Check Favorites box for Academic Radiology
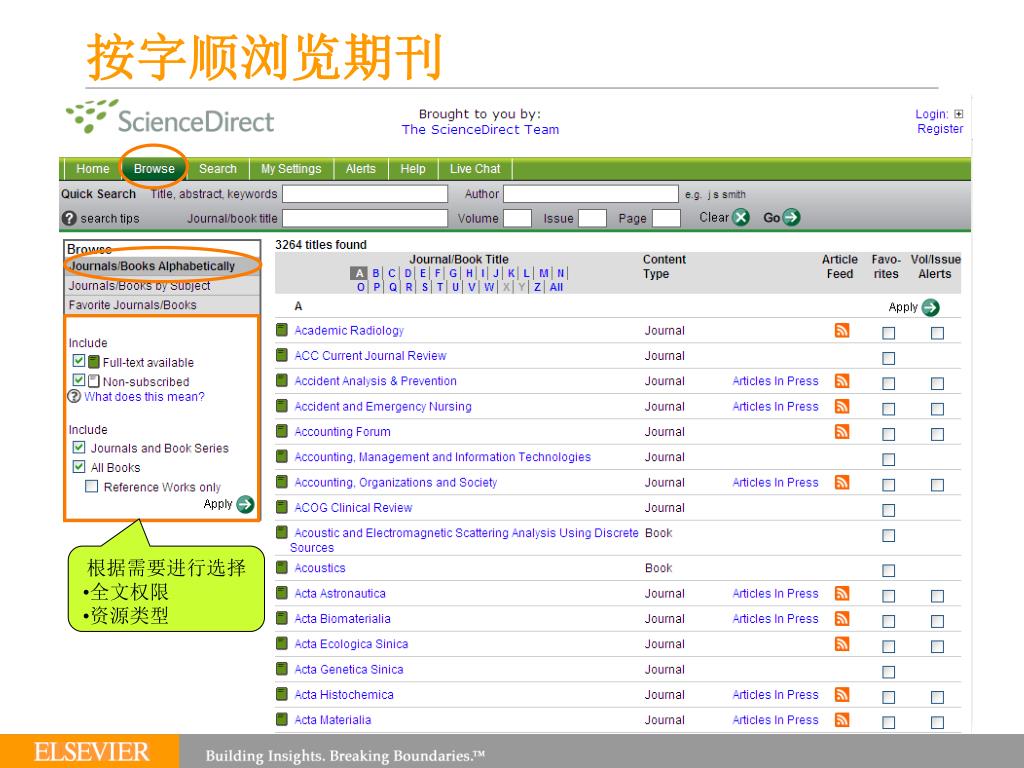 pyautogui.click(x=888, y=333)
